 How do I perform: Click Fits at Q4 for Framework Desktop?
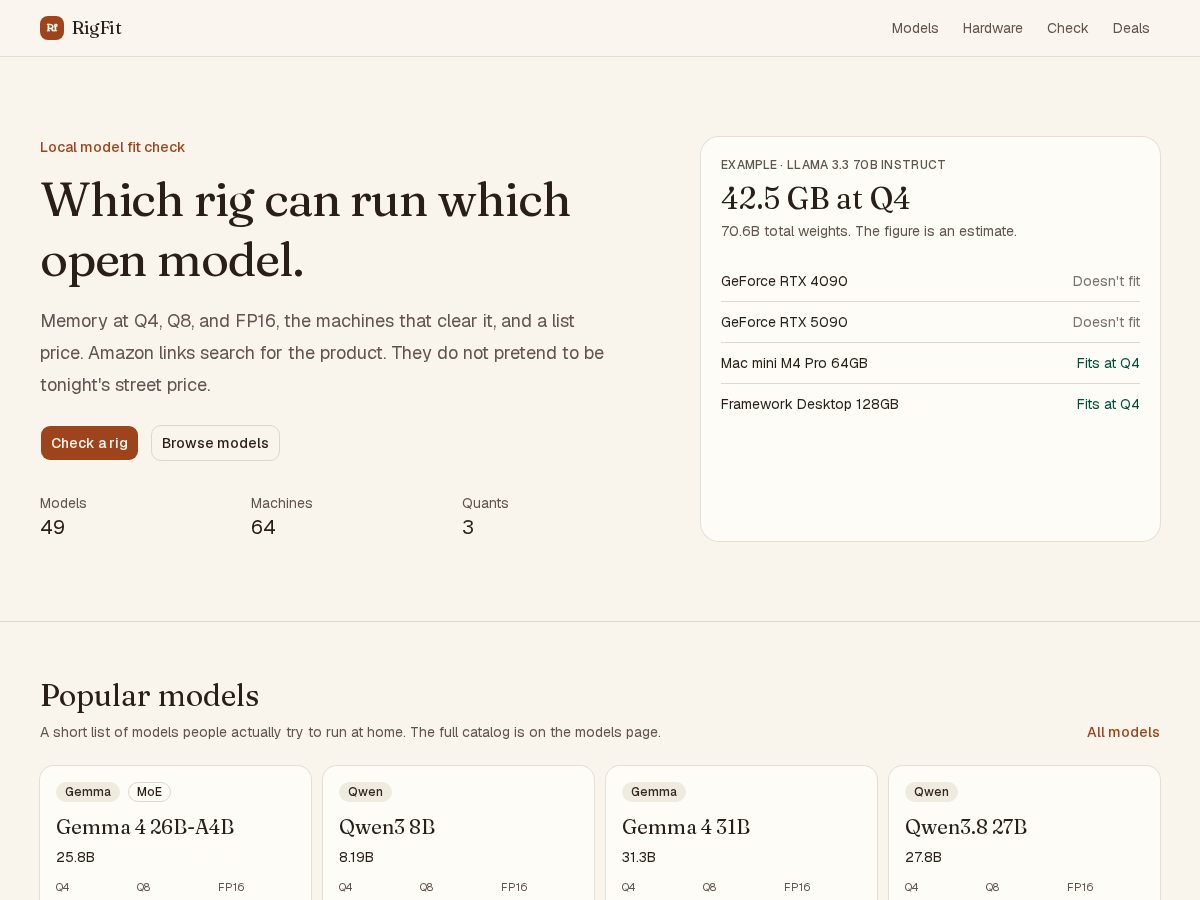(1108, 404)
